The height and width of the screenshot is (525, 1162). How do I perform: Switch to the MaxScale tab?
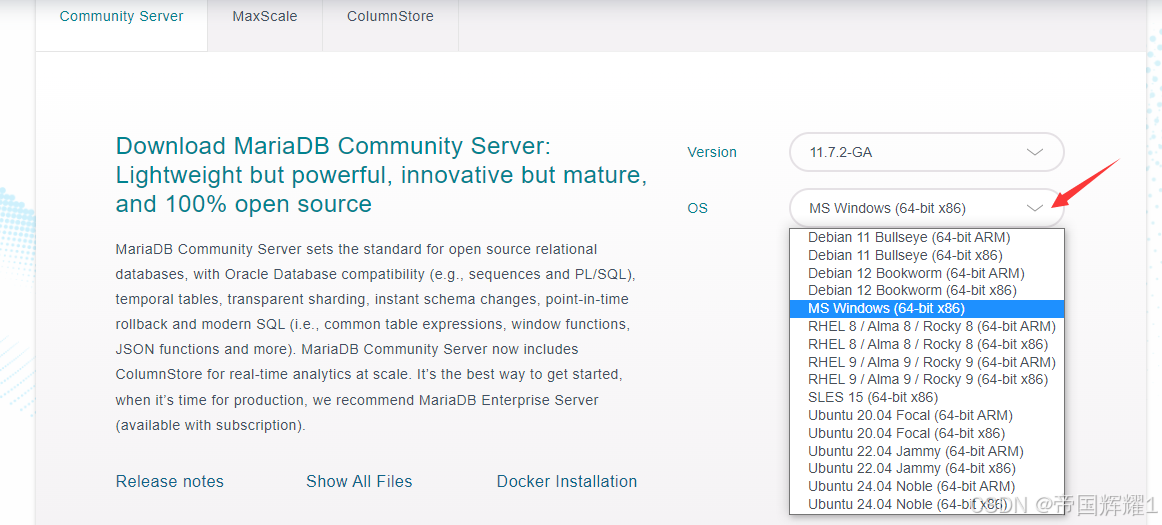[265, 16]
